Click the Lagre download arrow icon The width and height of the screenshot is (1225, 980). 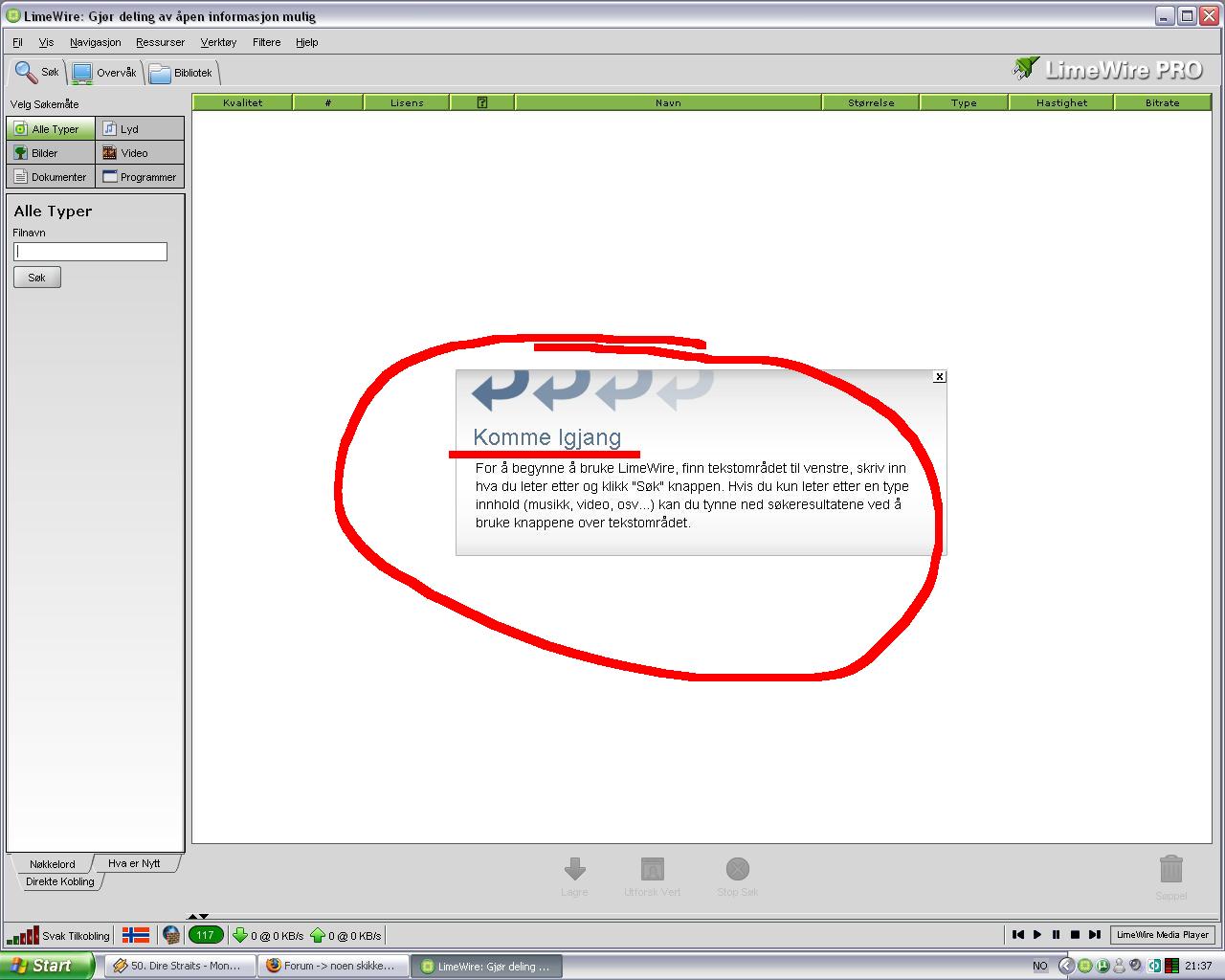[574, 869]
